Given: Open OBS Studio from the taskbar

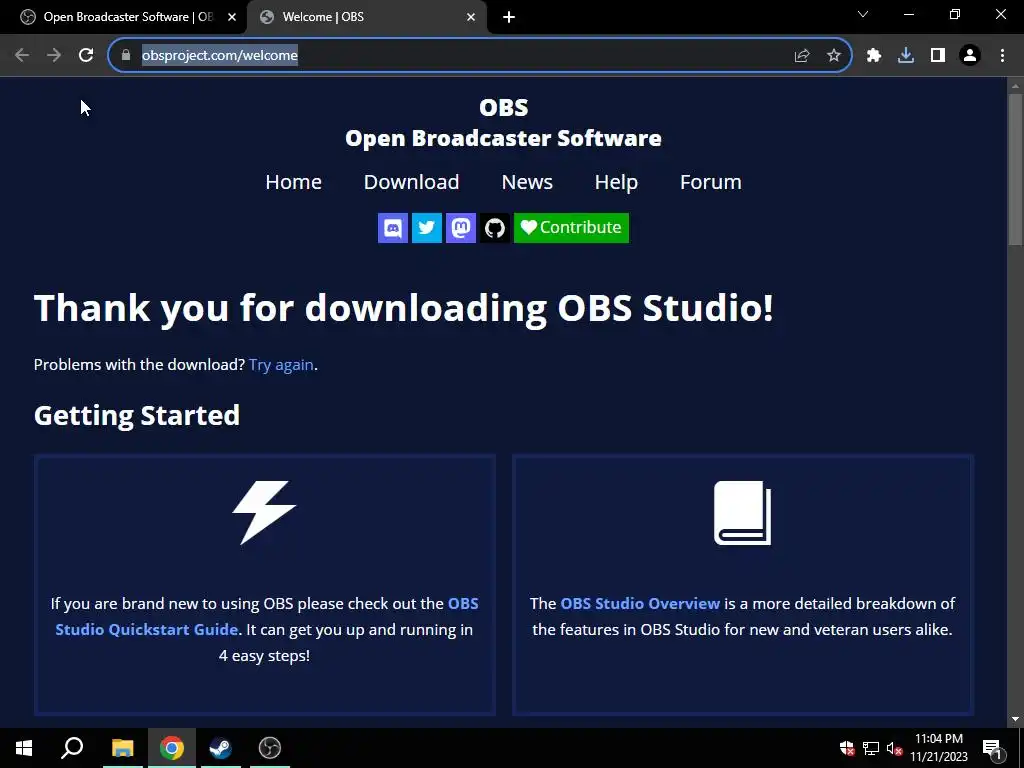Looking at the screenshot, I should 270,748.
